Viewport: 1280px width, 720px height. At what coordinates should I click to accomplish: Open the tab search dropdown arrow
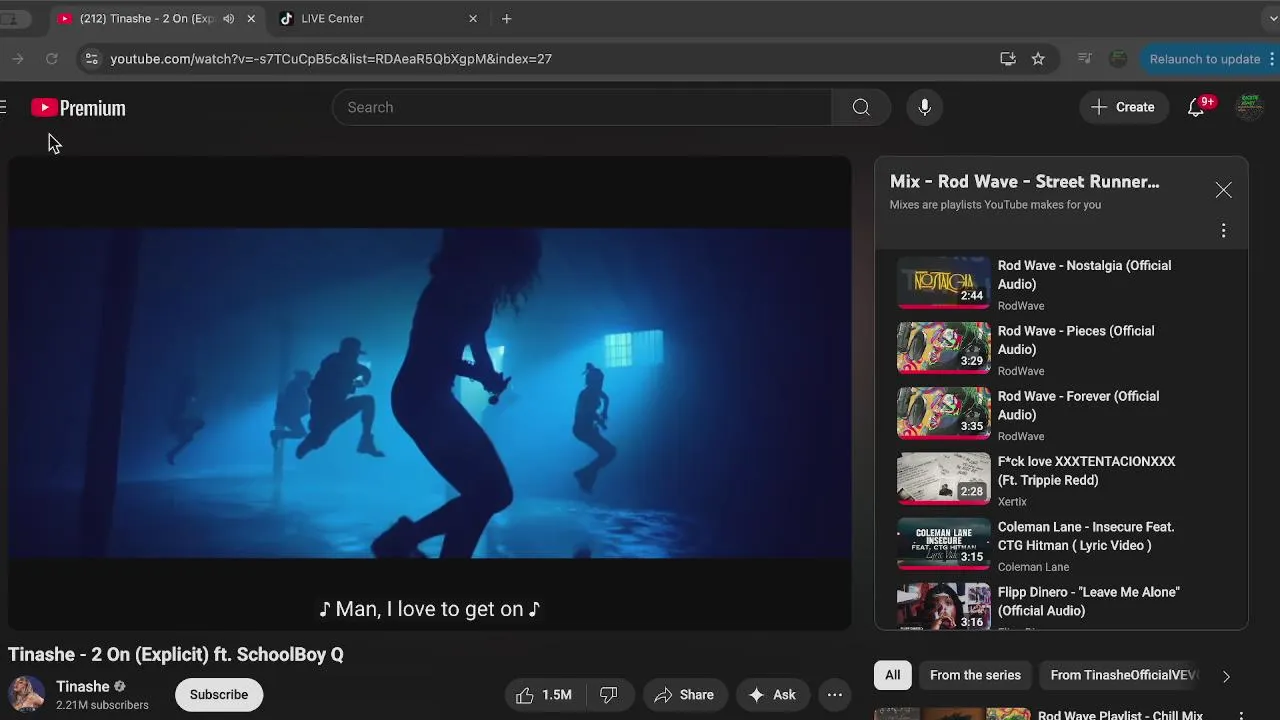[1272, 18]
